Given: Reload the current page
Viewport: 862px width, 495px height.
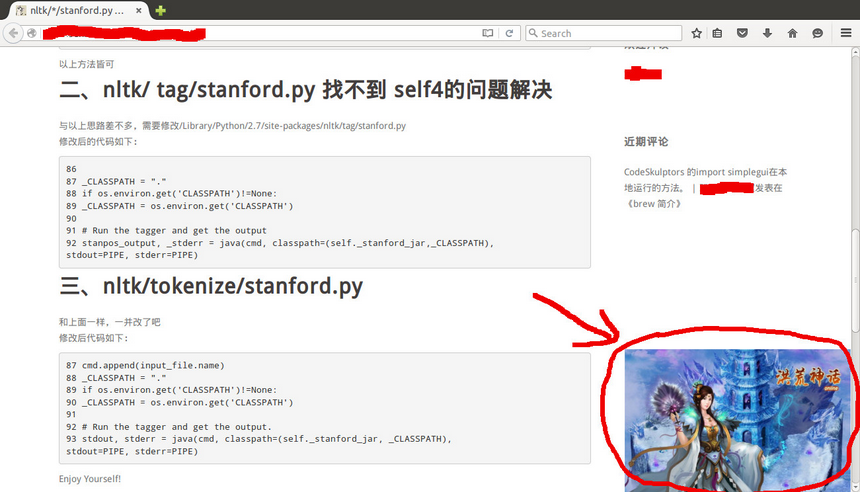Looking at the screenshot, I should coord(509,33).
